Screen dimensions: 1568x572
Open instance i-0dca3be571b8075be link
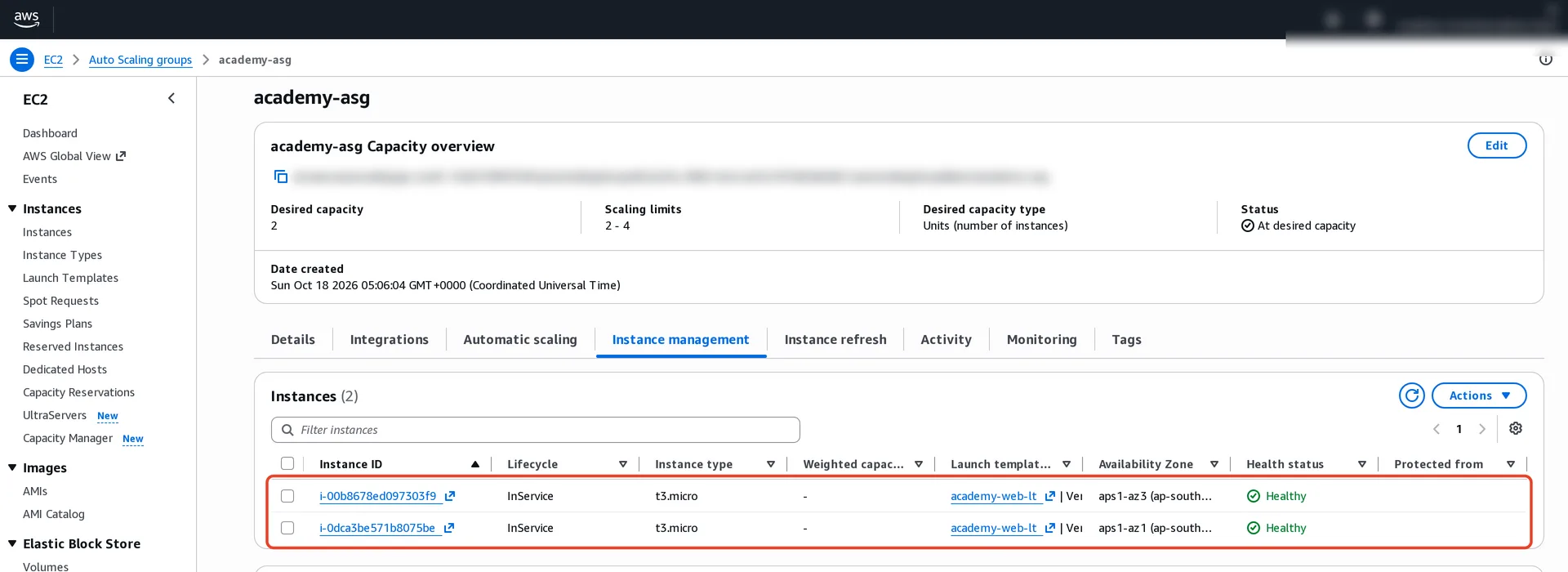click(377, 528)
